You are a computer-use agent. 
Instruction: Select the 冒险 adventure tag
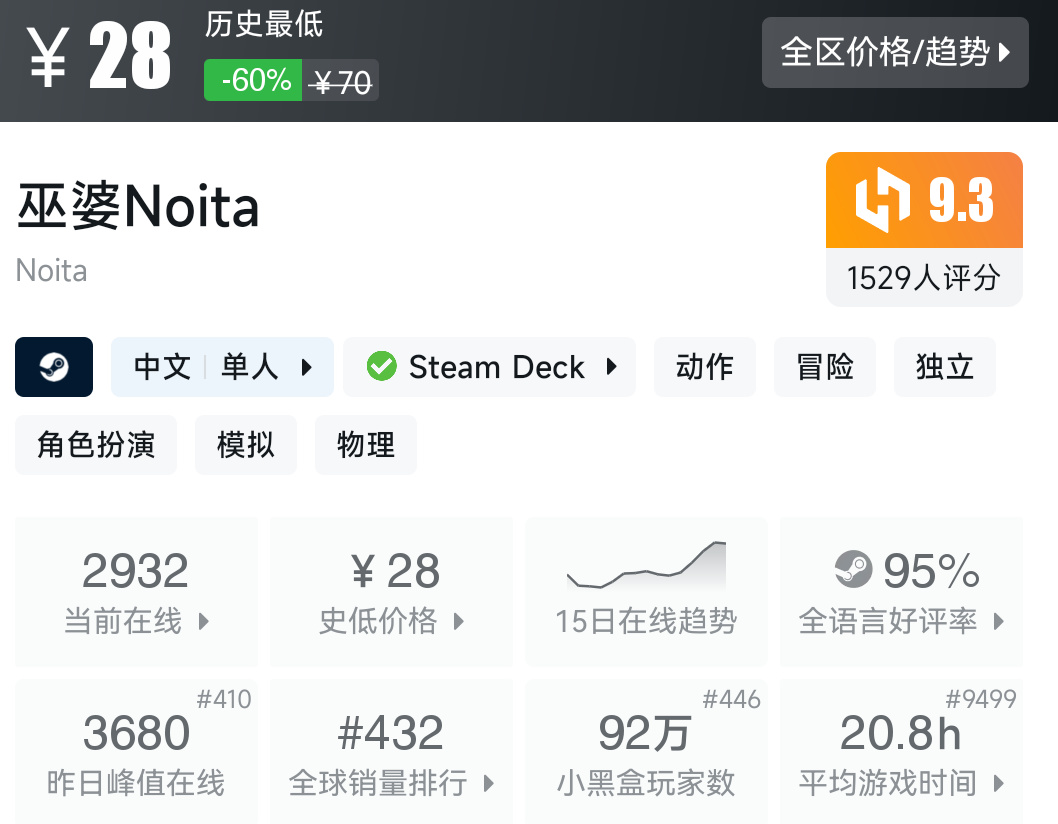(824, 367)
